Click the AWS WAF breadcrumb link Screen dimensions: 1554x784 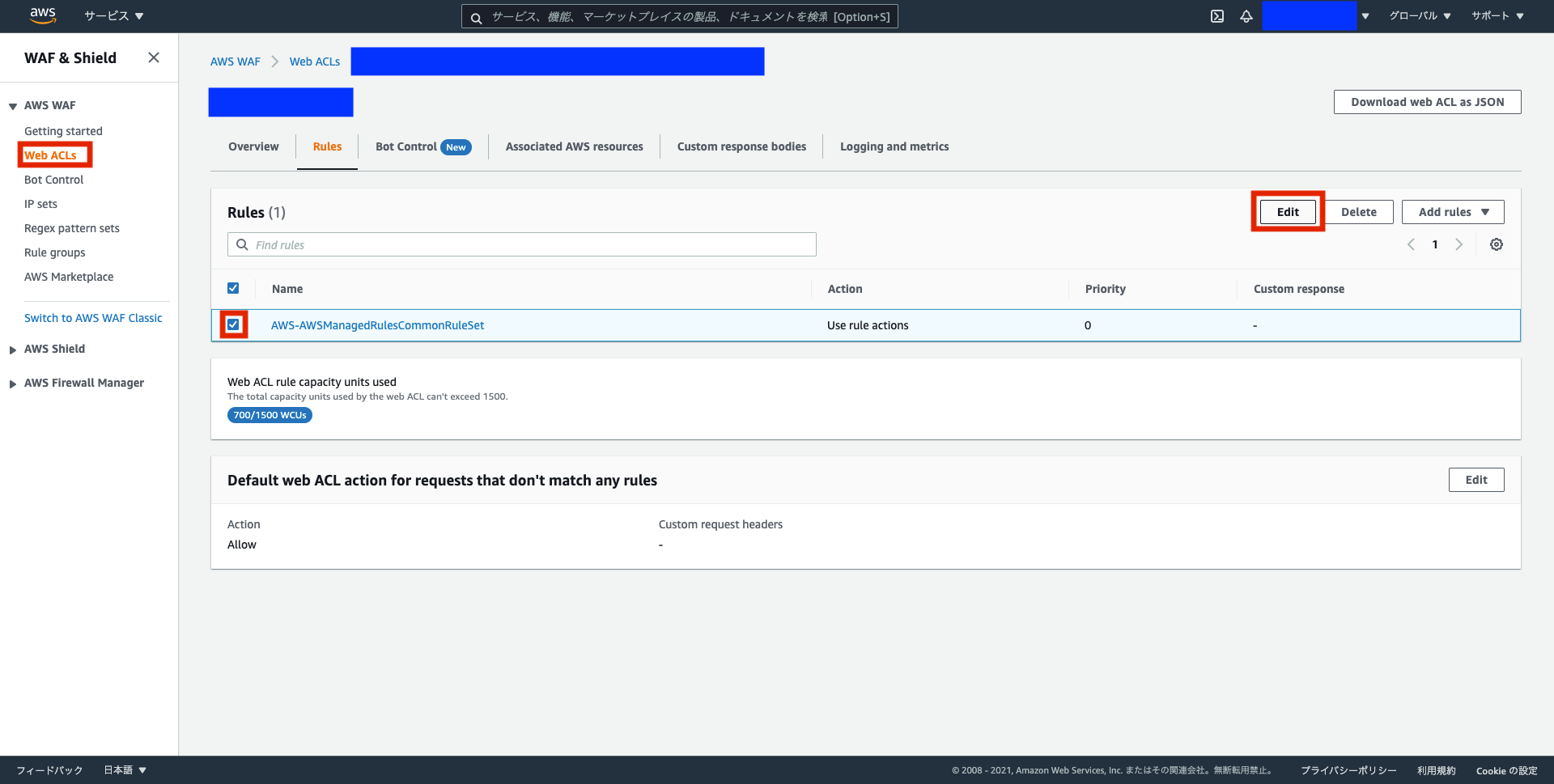pyautogui.click(x=236, y=61)
